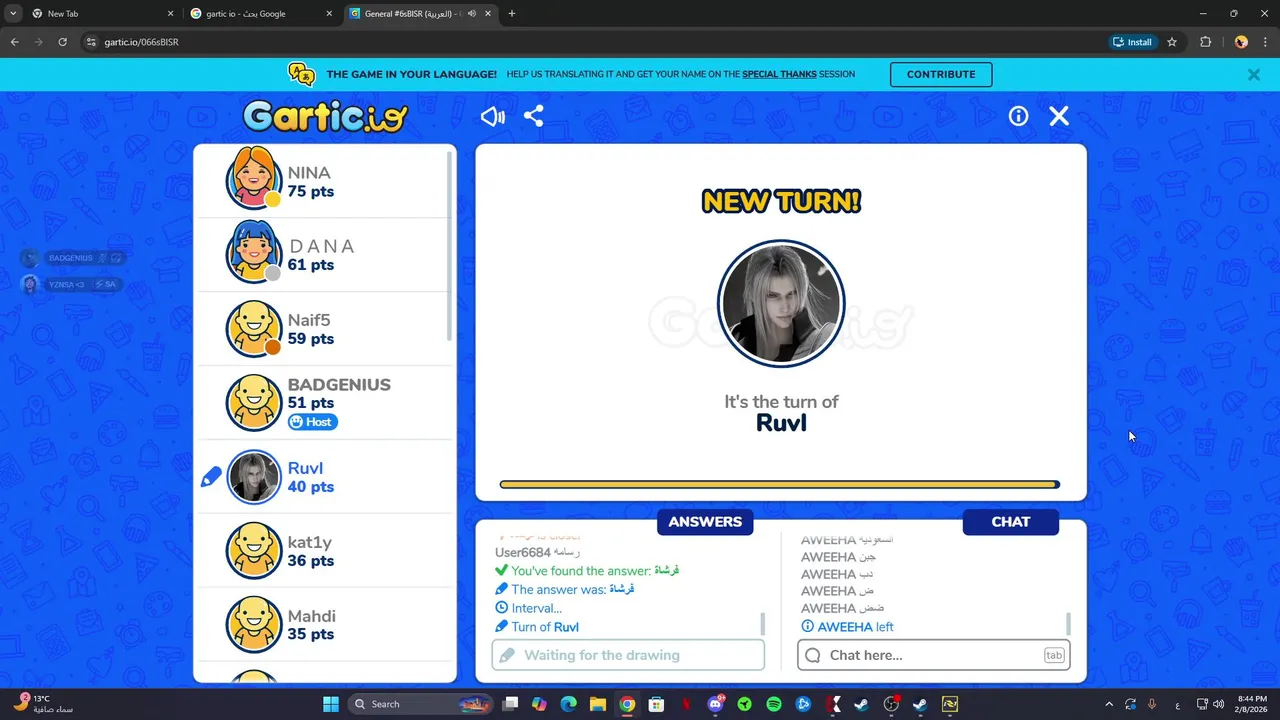Open Microsoft Edge from the taskbar
This screenshot has width=1280, height=720.
click(x=568, y=704)
